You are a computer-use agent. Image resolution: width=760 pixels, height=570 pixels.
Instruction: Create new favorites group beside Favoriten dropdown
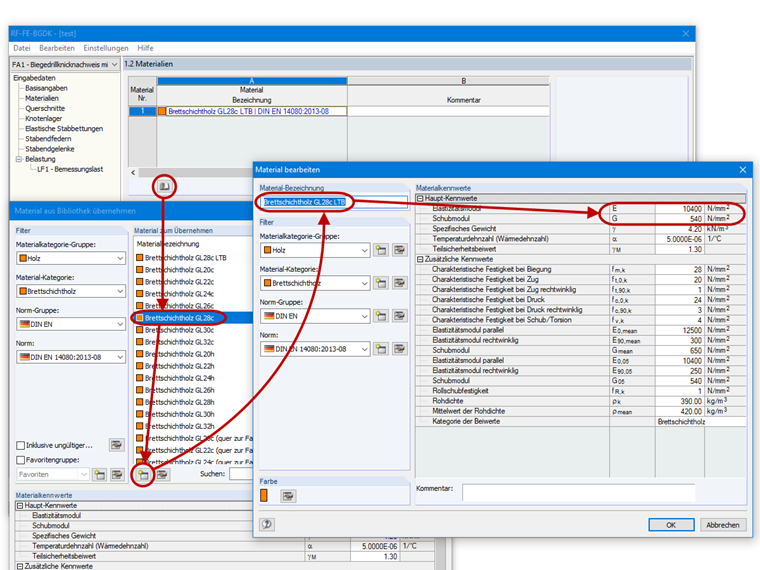100,475
